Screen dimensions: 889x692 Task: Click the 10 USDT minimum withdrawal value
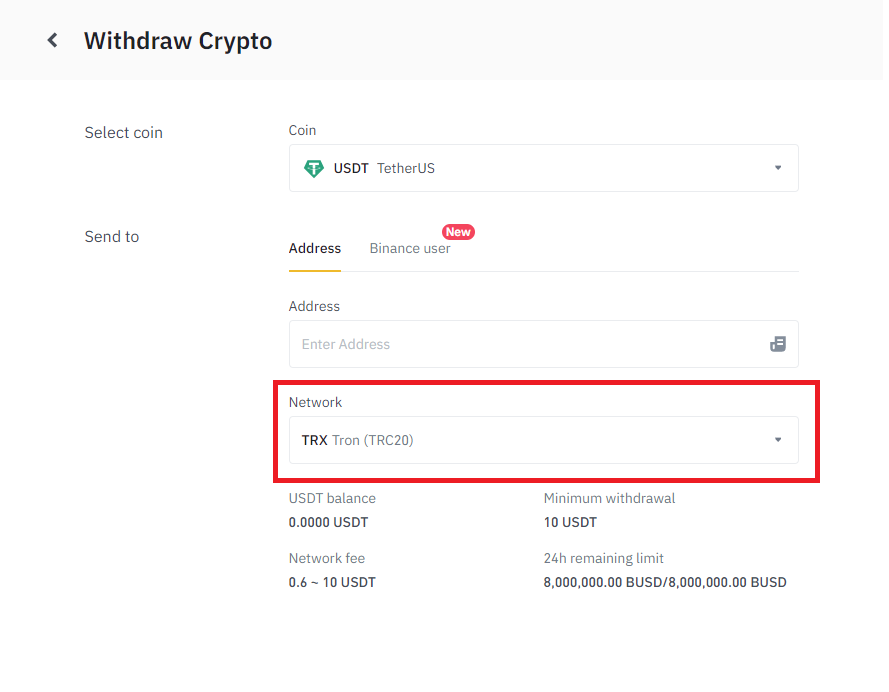tap(570, 523)
